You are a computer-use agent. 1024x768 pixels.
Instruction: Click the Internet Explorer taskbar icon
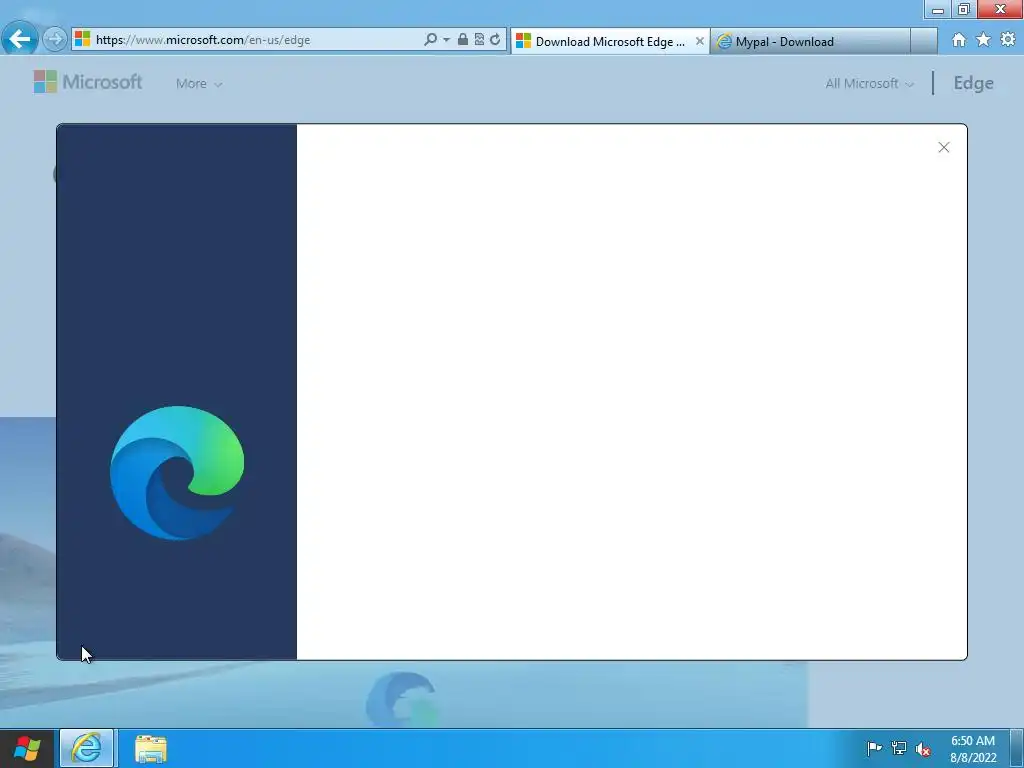(x=87, y=748)
